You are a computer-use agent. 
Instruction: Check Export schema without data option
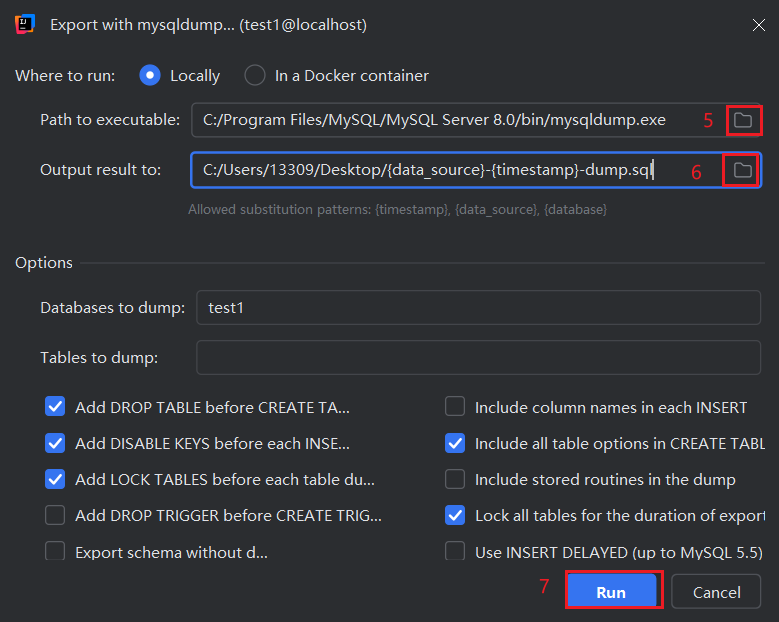tap(55, 551)
